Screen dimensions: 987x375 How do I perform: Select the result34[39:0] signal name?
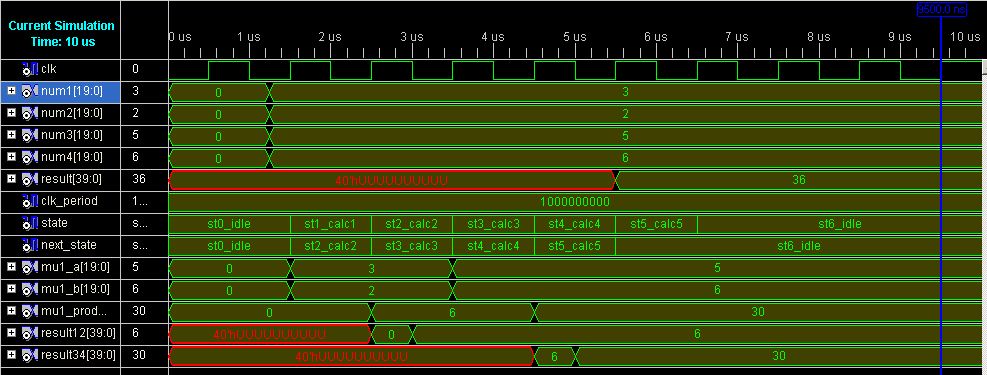[78, 355]
